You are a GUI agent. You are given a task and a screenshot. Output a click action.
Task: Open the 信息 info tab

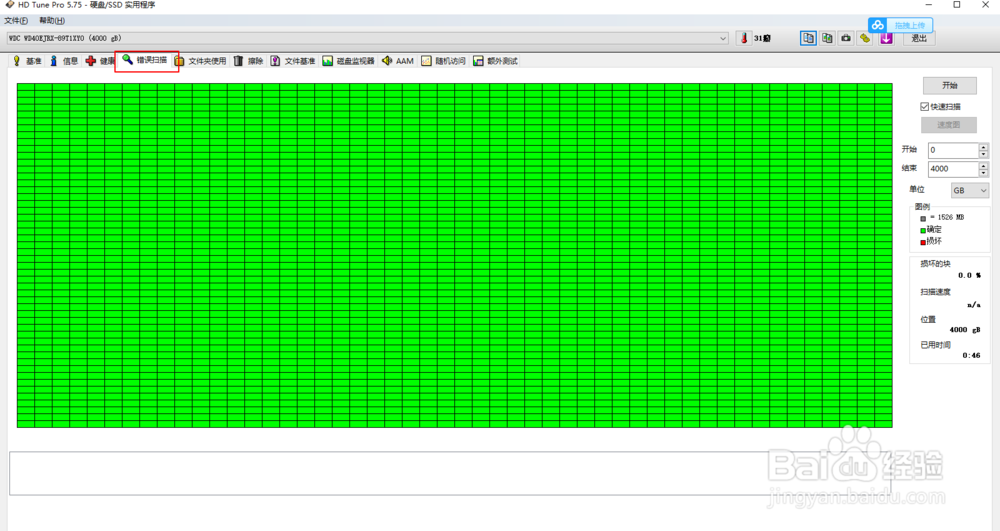[64, 61]
